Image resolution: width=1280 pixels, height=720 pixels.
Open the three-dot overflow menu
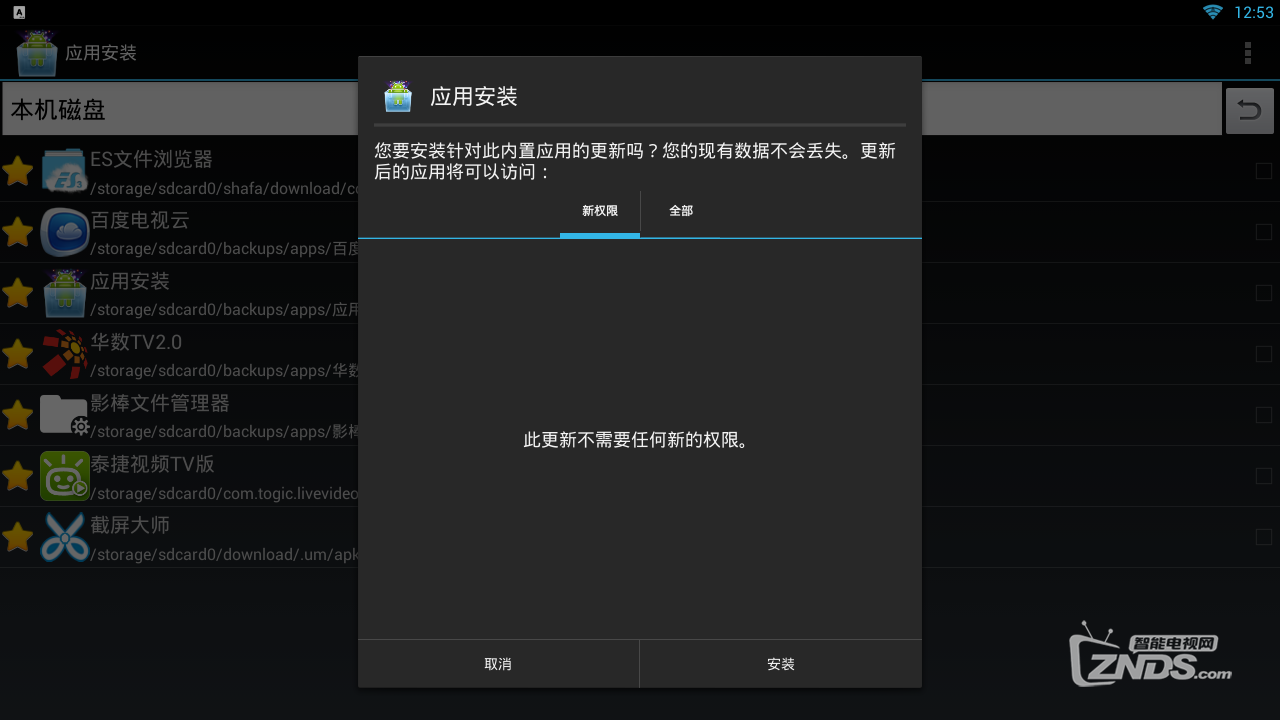(x=1247, y=53)
